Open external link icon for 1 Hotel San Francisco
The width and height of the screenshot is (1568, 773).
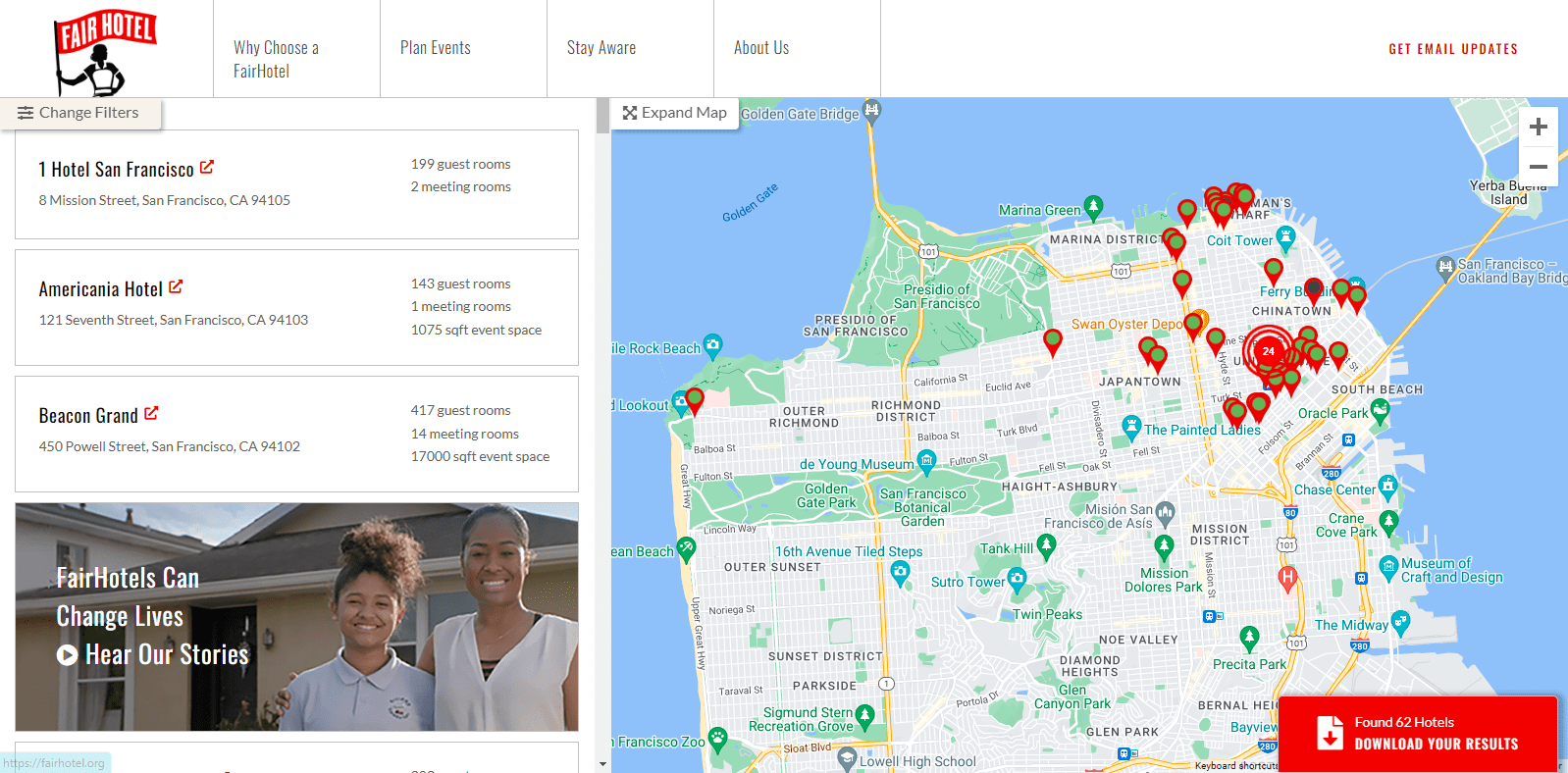click(x=207, y=167)
